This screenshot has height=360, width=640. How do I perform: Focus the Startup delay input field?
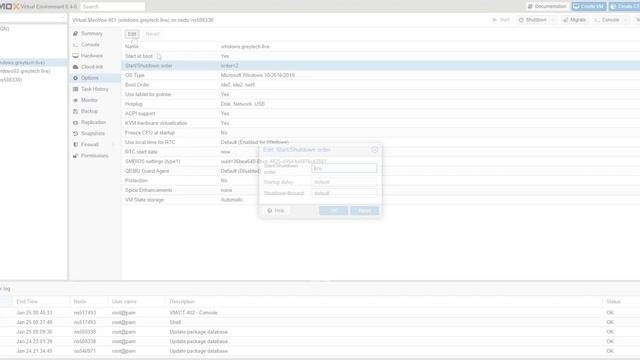[x=344, y=182]
